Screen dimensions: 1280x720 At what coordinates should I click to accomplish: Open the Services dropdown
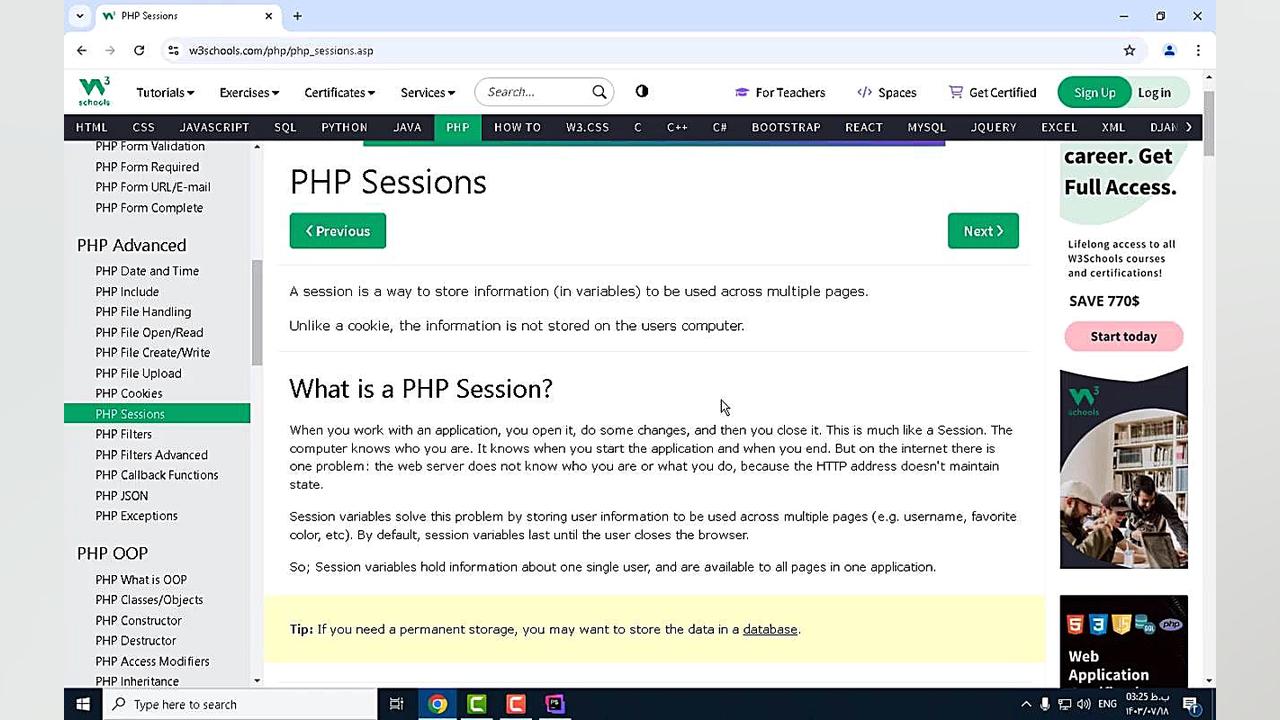pos(427,92)
